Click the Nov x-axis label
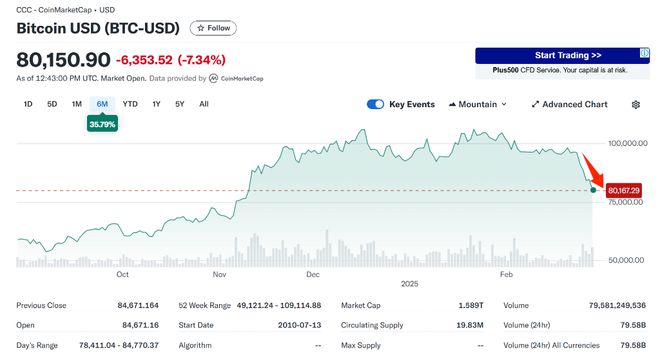The image size is (660, 361). click(219, 275)
